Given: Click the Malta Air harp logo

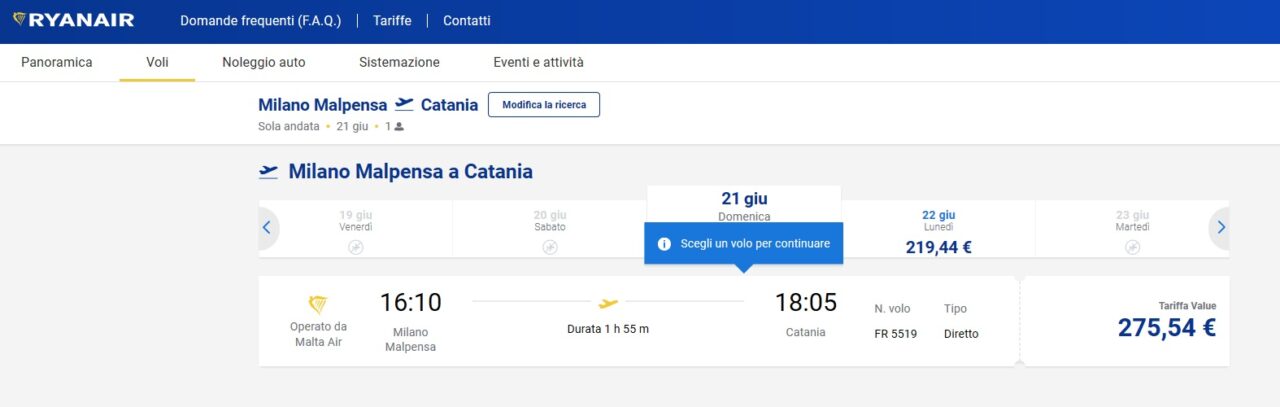Looking at the screenshot, I should 318,304.
